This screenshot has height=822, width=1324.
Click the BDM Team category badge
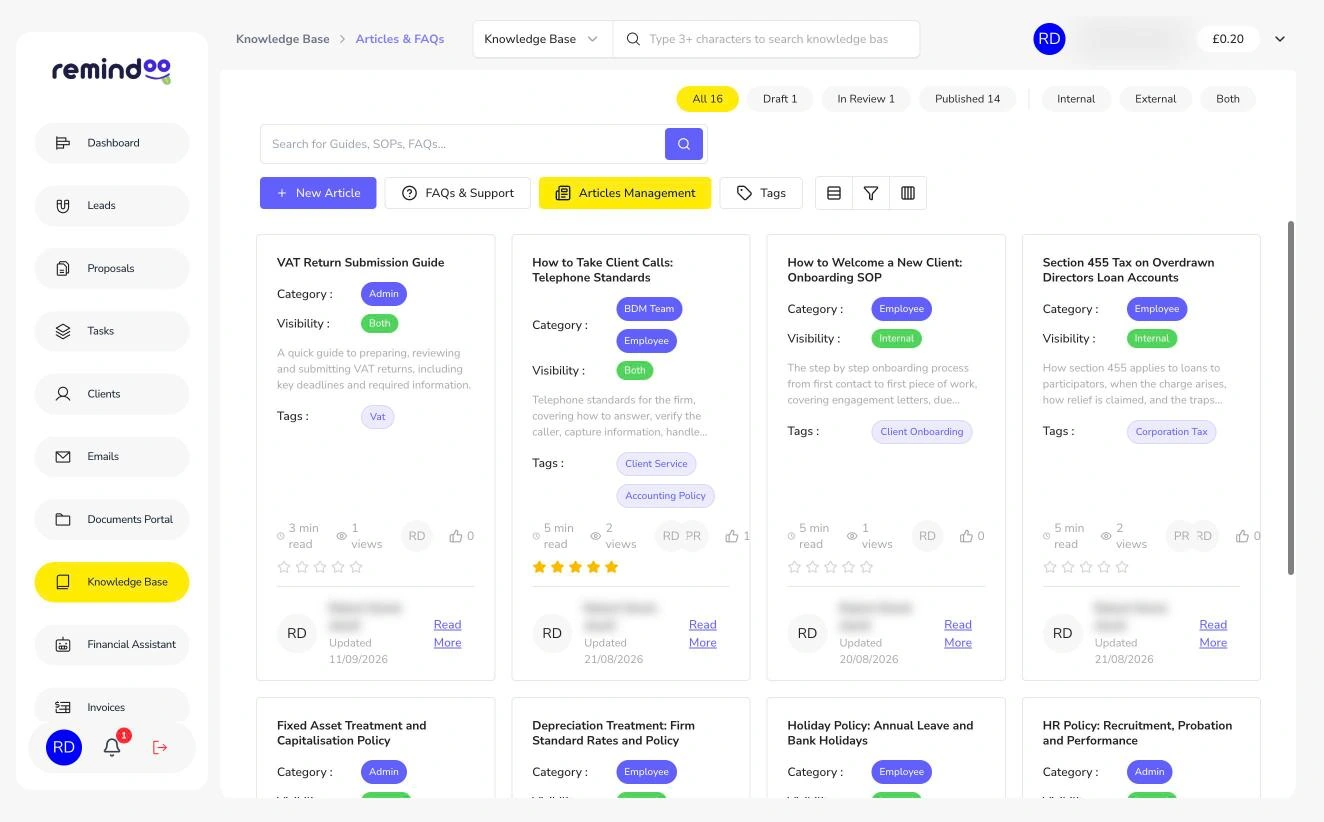click(x=649, y=309)
